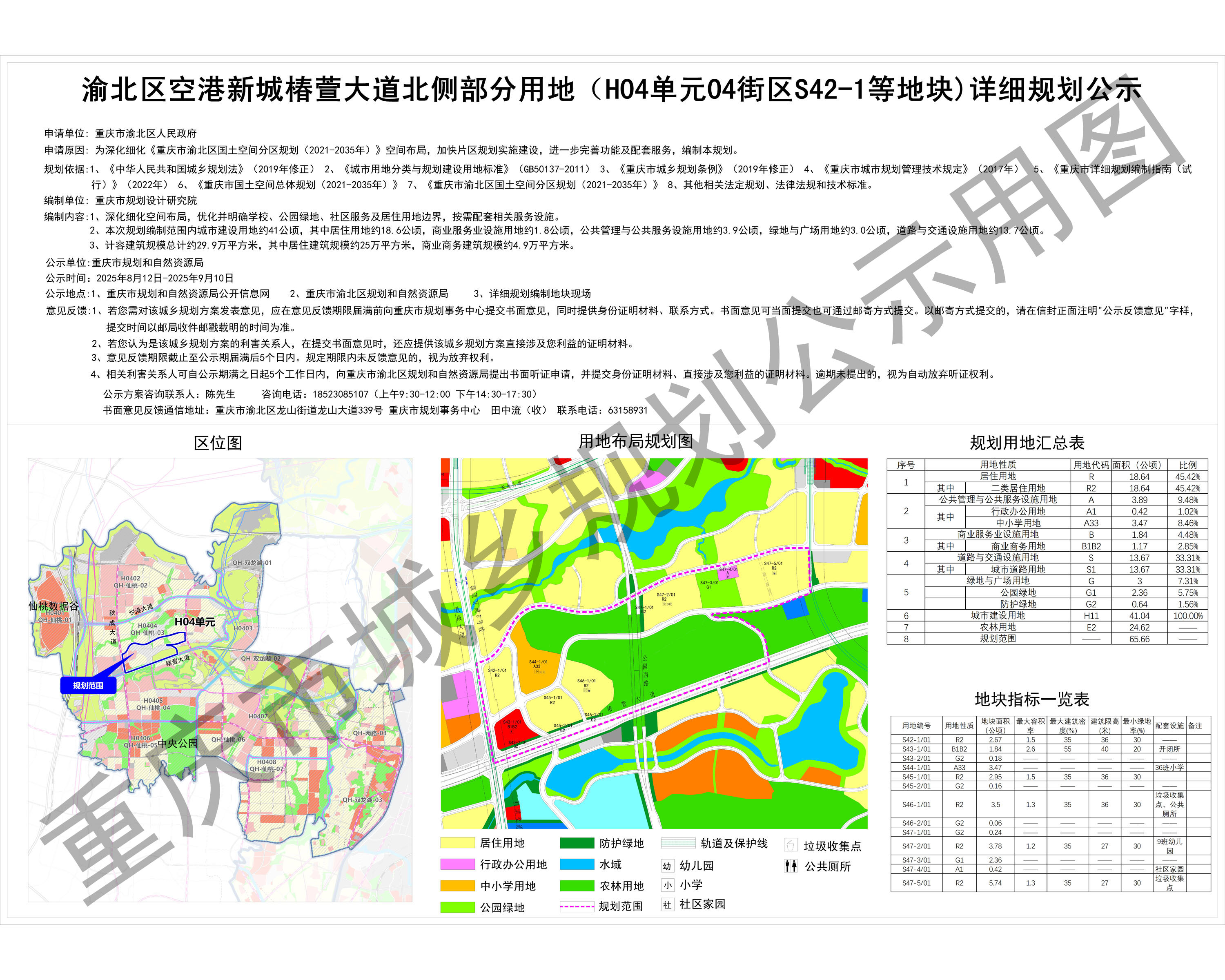Click the 社区家园 legend icon

(x=667, y=904)
